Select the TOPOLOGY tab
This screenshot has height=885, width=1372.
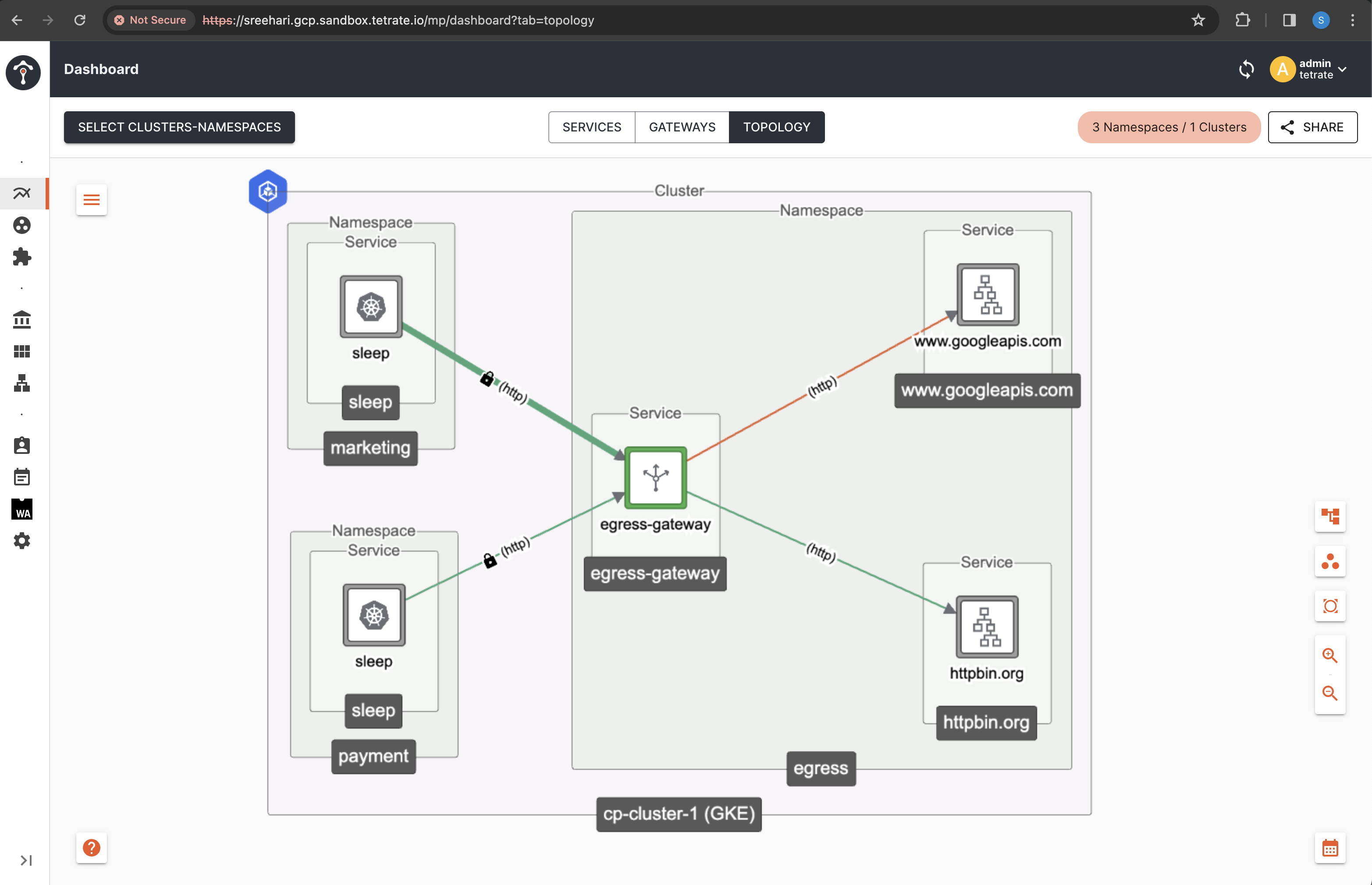click(x=777, y=127)
